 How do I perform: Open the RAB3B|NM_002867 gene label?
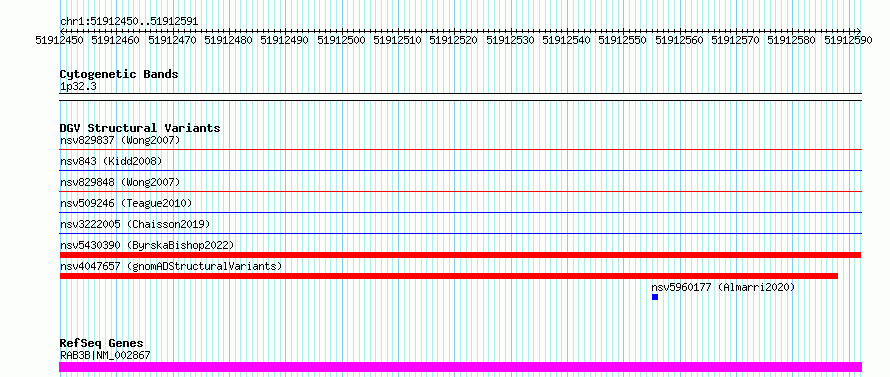click(x=105, y=355)
